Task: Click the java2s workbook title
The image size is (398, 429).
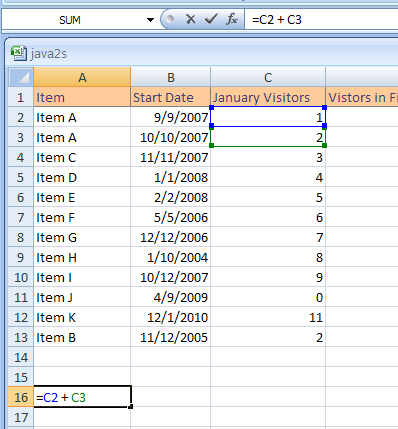Action: tap(49, 54)
